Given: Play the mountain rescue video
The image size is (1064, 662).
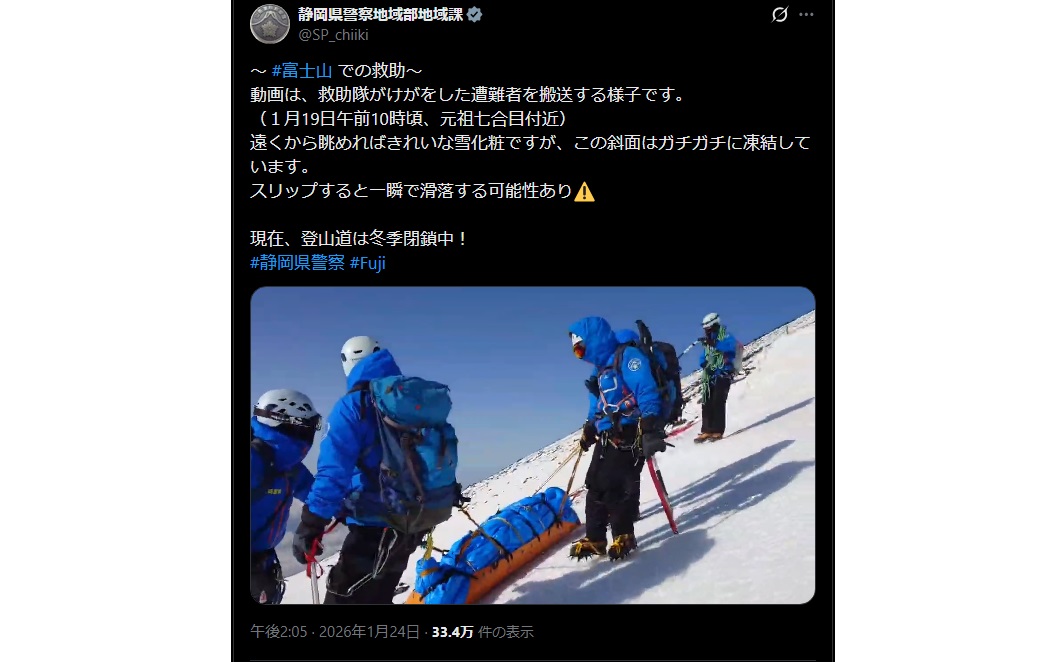Looking at the screenshot, I should pos(532,445).
